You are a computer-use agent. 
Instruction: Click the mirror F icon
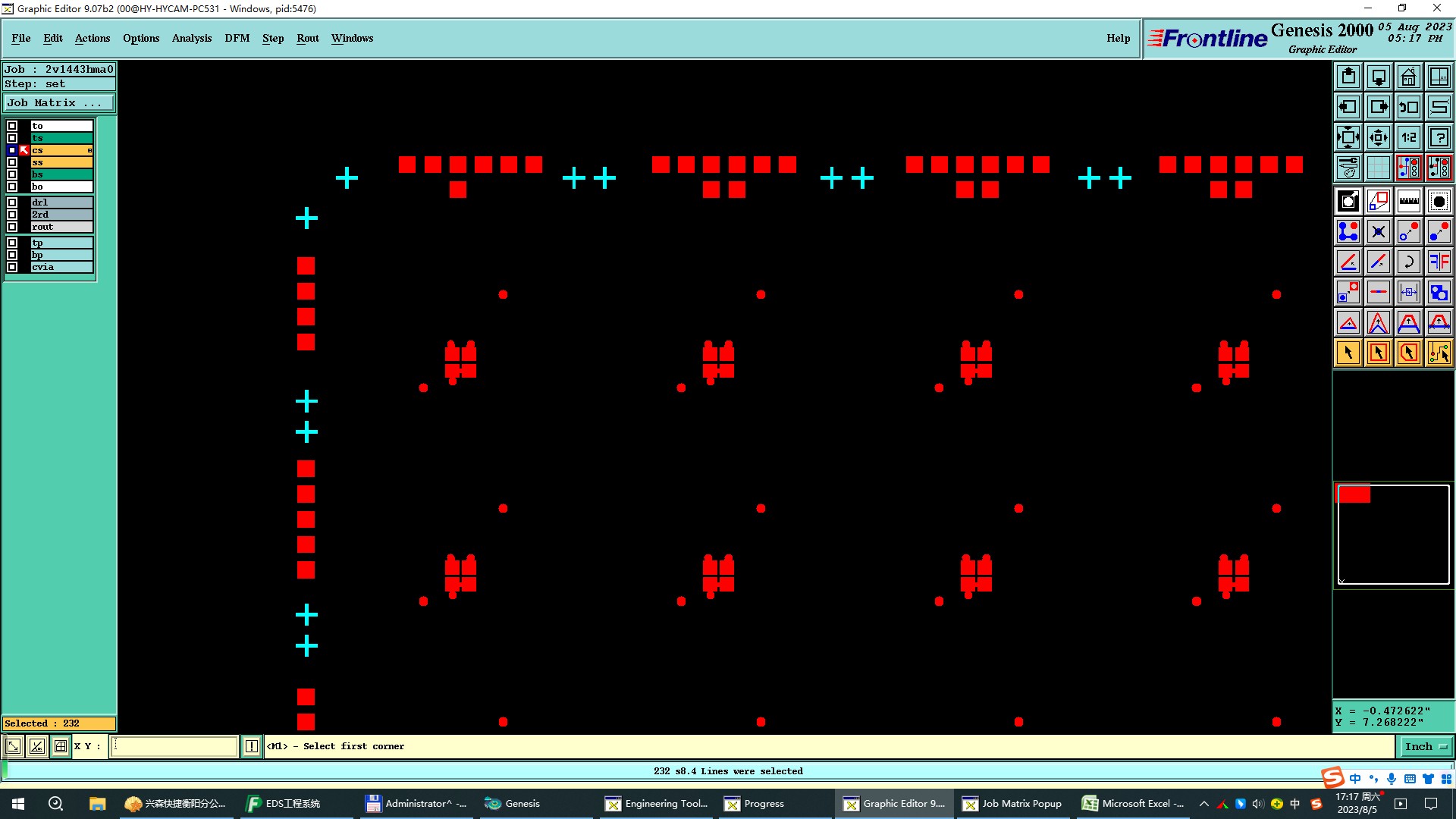pyautogui.click(x=1439, y=262)
